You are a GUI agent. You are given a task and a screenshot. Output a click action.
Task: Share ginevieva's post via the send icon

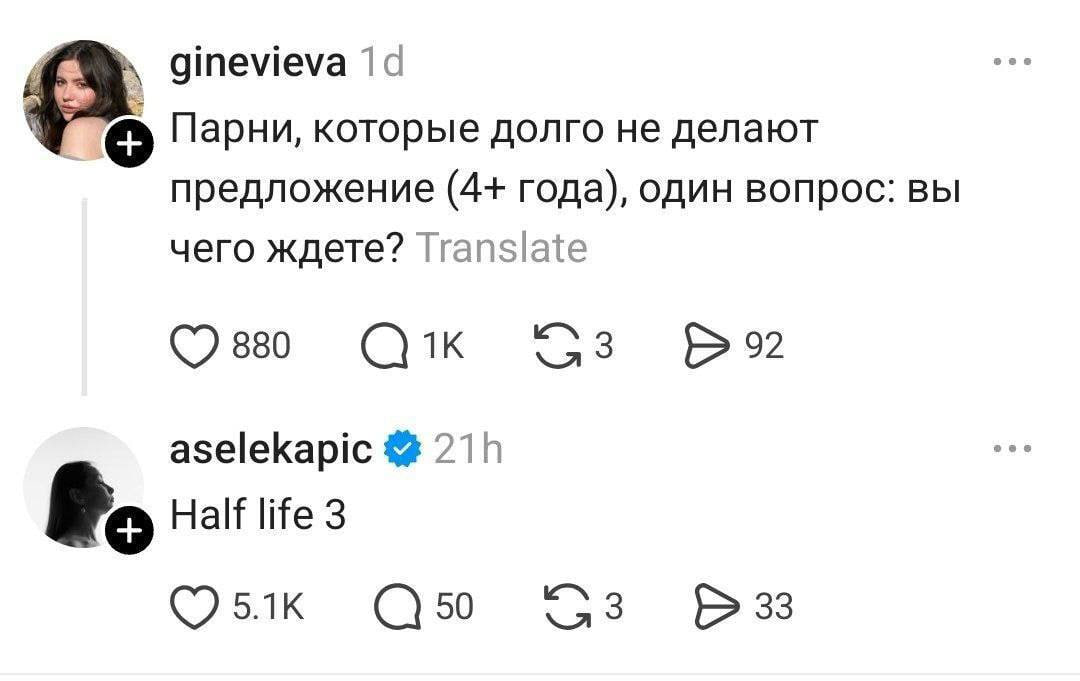709,345
